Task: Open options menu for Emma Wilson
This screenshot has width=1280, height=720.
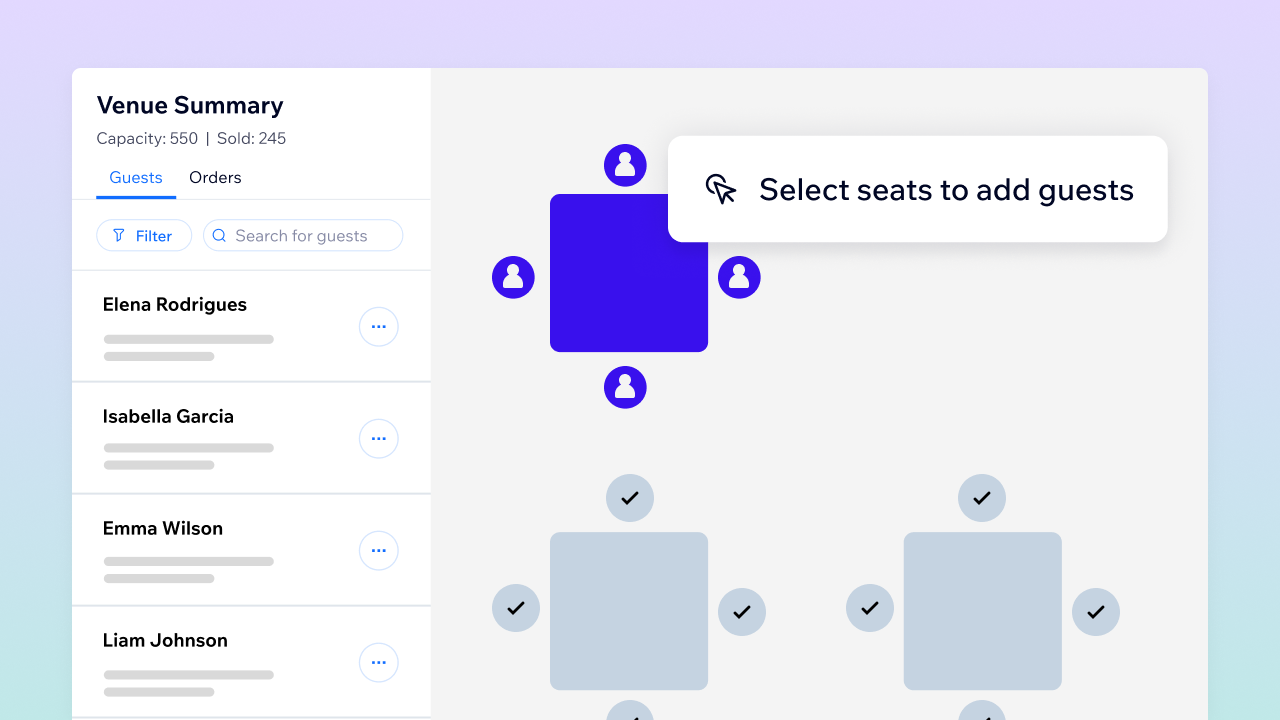Action: click(378, 550)
